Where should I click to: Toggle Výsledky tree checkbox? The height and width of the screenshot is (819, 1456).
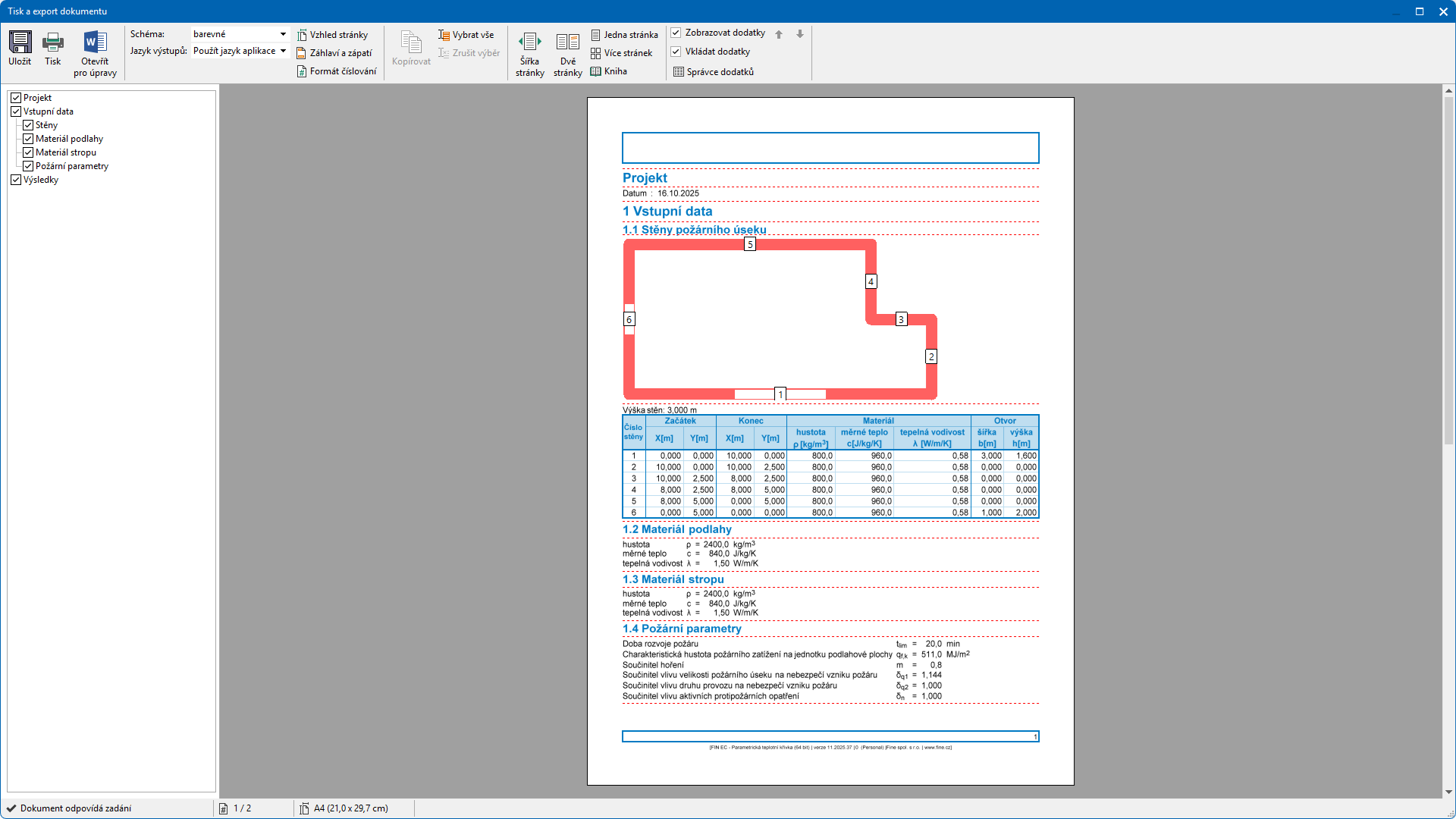(x=16, y=180)
